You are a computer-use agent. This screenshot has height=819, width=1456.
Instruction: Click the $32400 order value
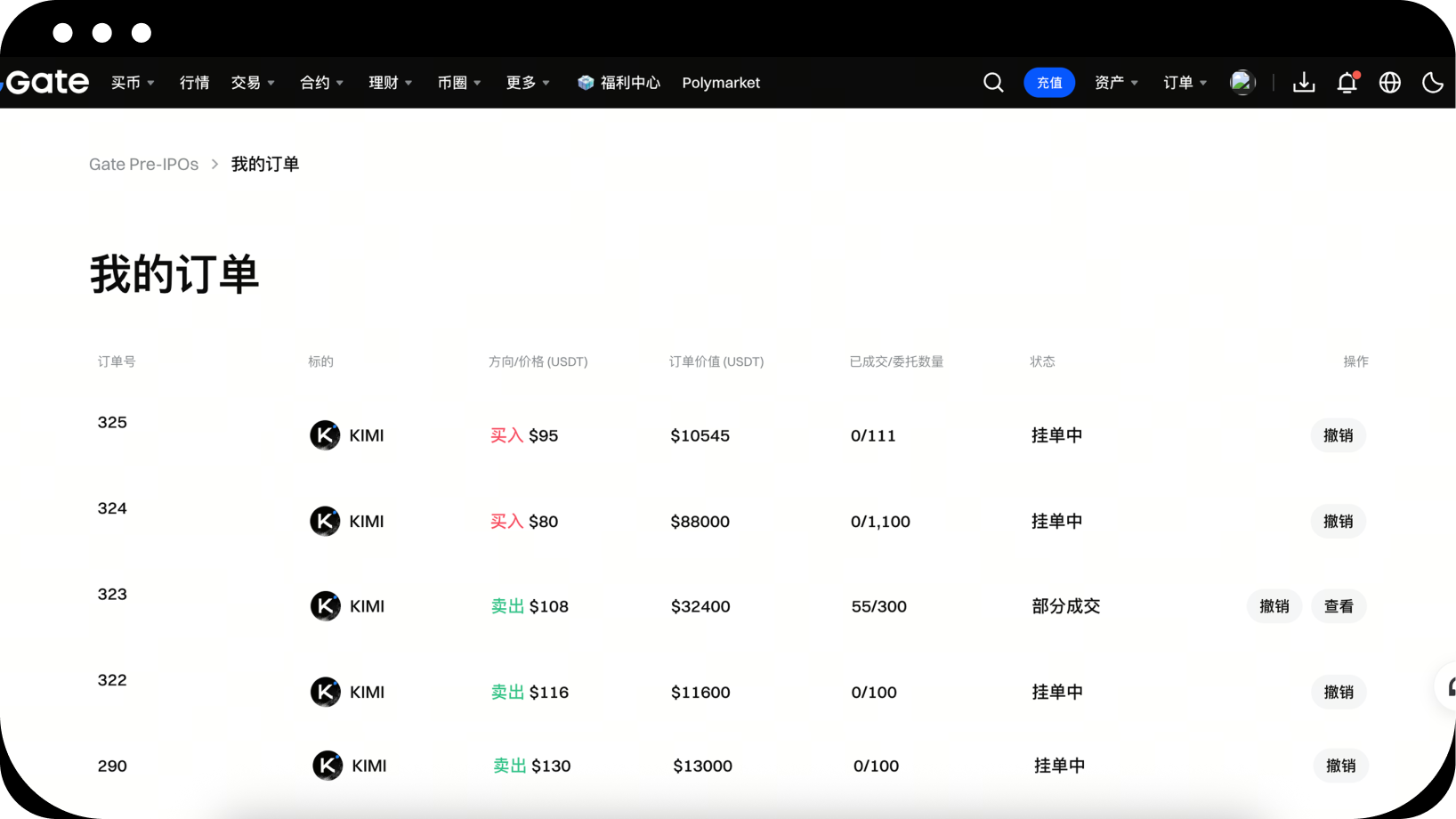pyautogui.click(x=700, y=606)
